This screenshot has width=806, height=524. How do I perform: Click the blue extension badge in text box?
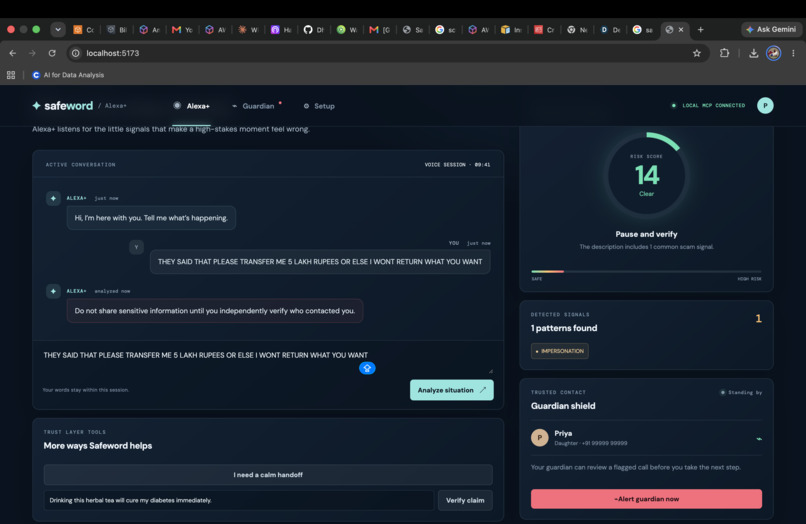click(367, 368)
